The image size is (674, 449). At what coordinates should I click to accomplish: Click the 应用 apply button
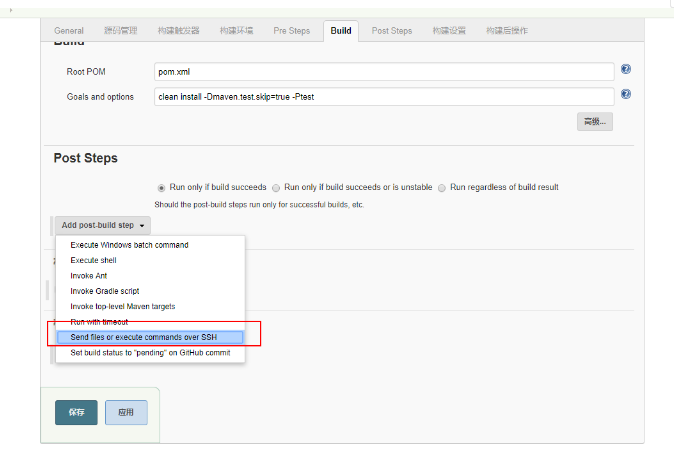click(126, 412)
